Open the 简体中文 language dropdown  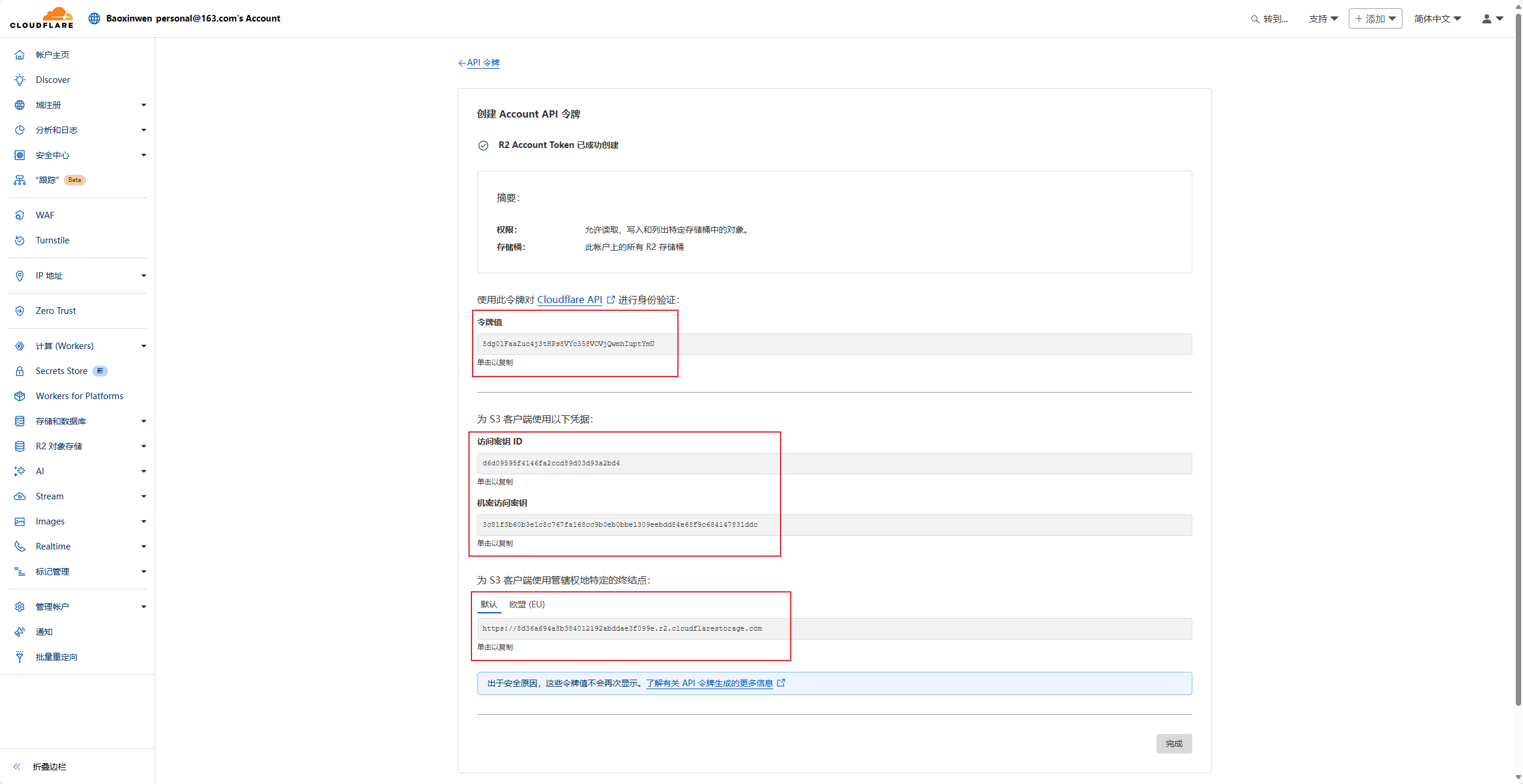[1437, 19]
